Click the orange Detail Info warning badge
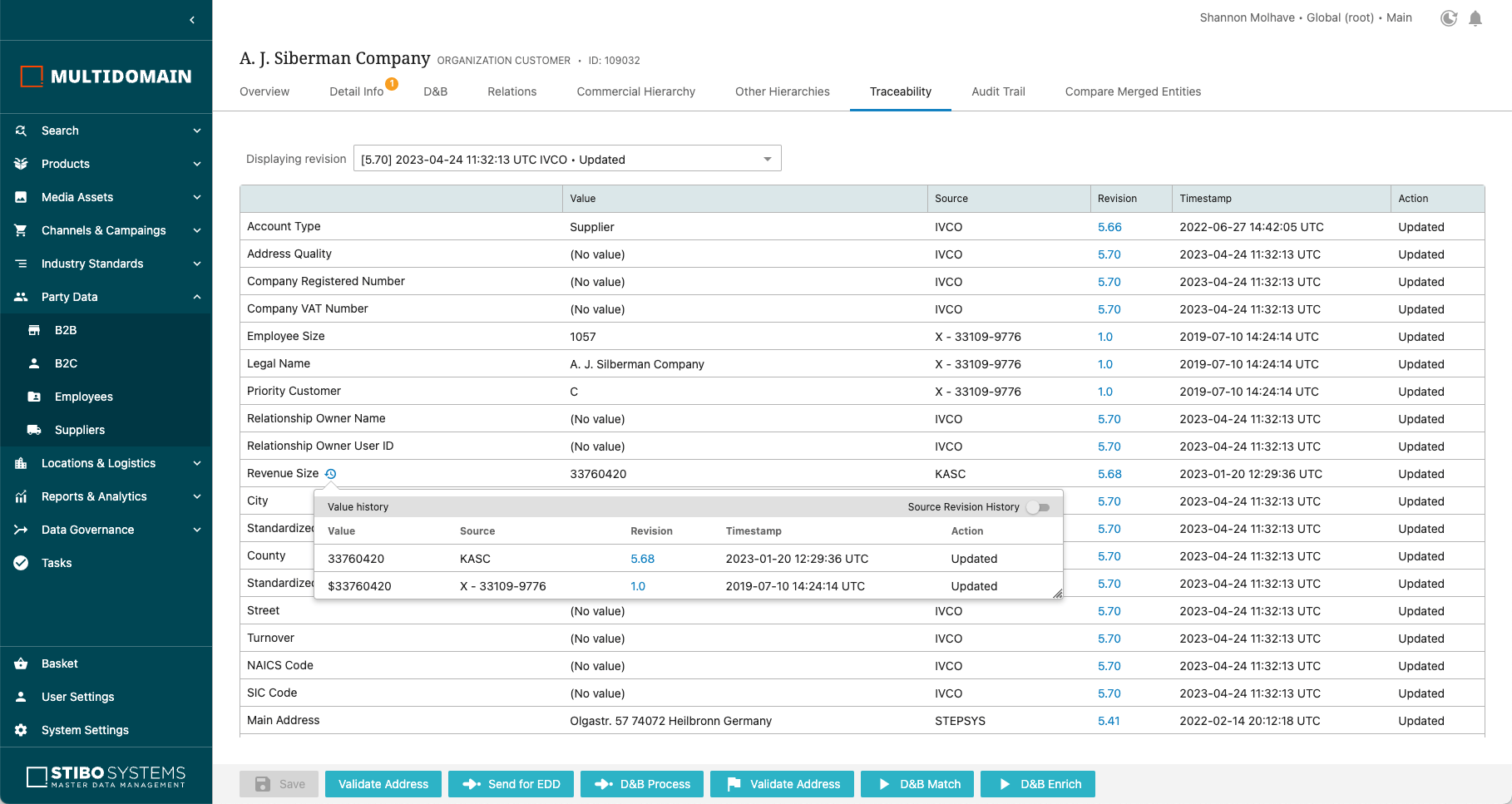The height and width of the screenshot is (804, 1512). pos(392,83)
